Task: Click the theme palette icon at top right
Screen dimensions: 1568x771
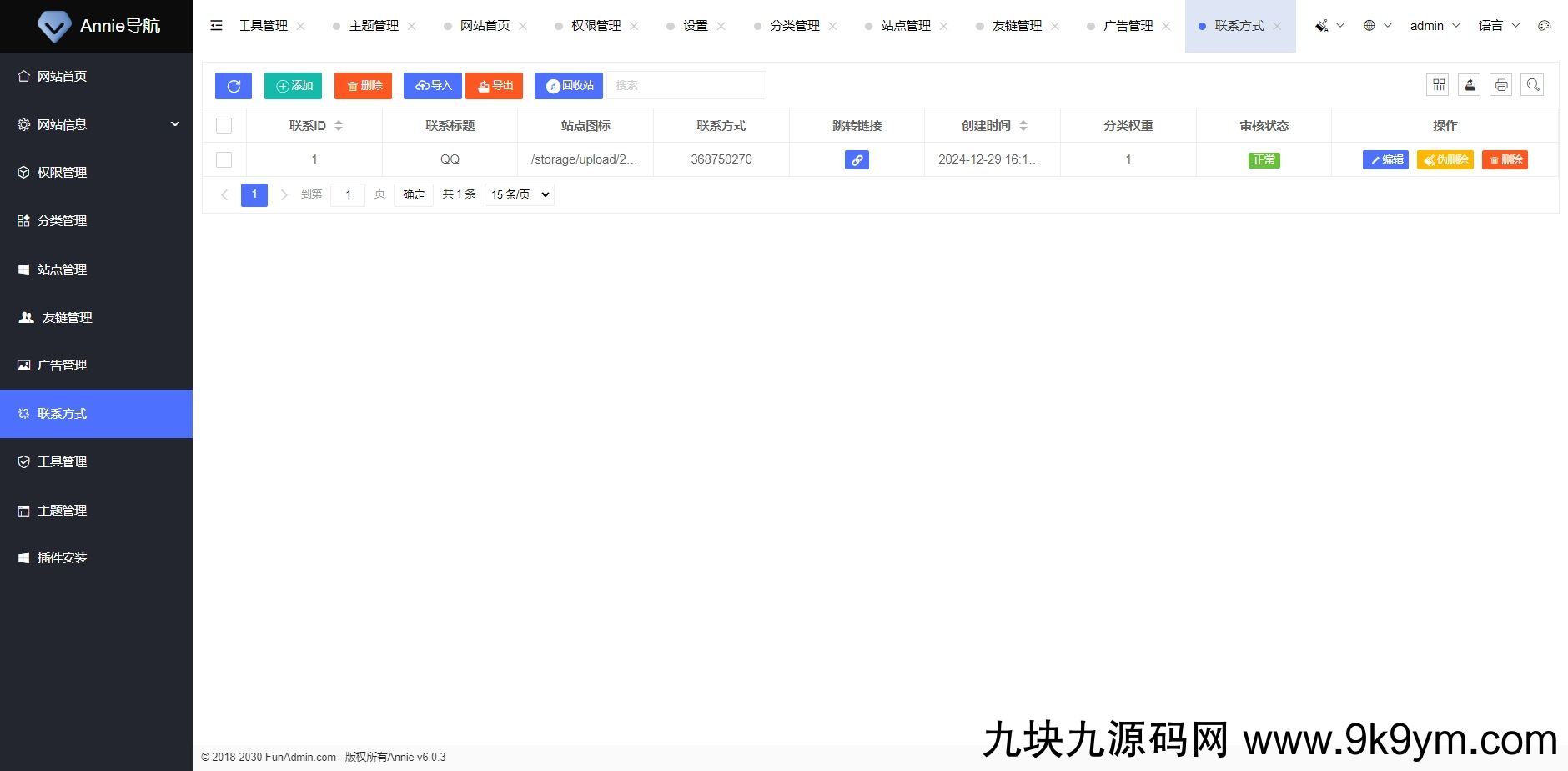Action: (x=1545, y=26)
